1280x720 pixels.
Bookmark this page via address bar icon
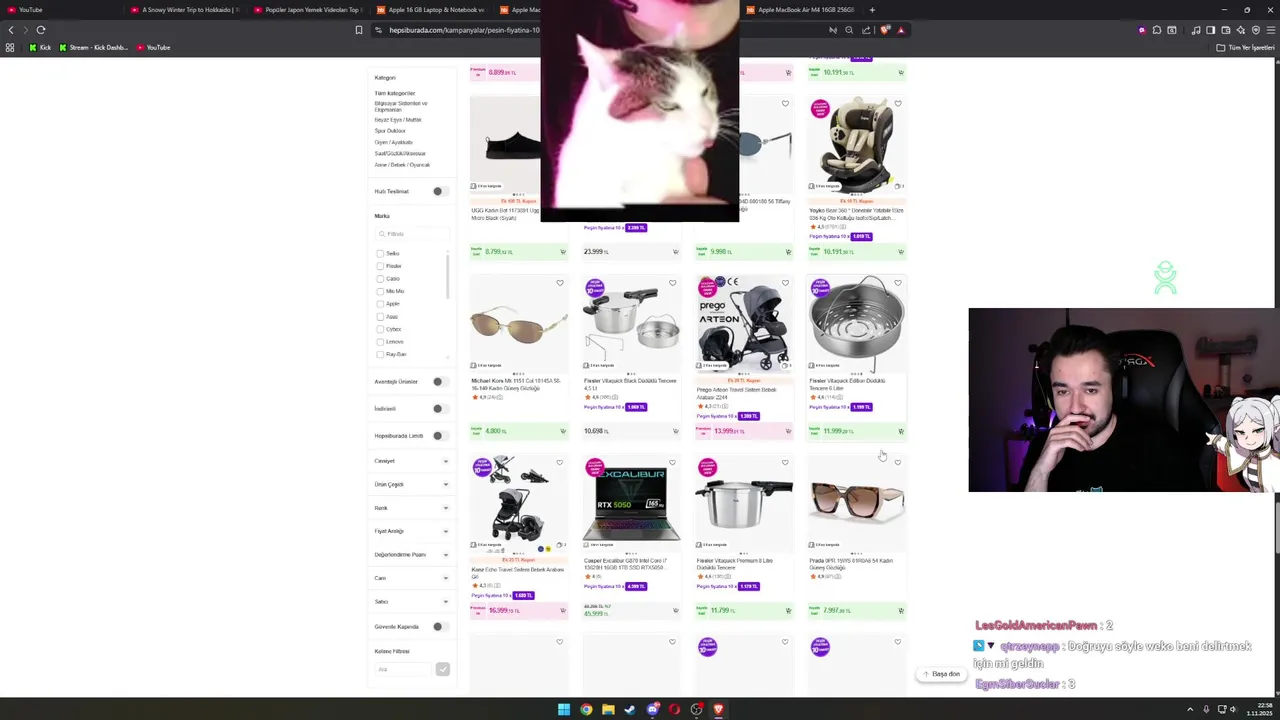359,30
